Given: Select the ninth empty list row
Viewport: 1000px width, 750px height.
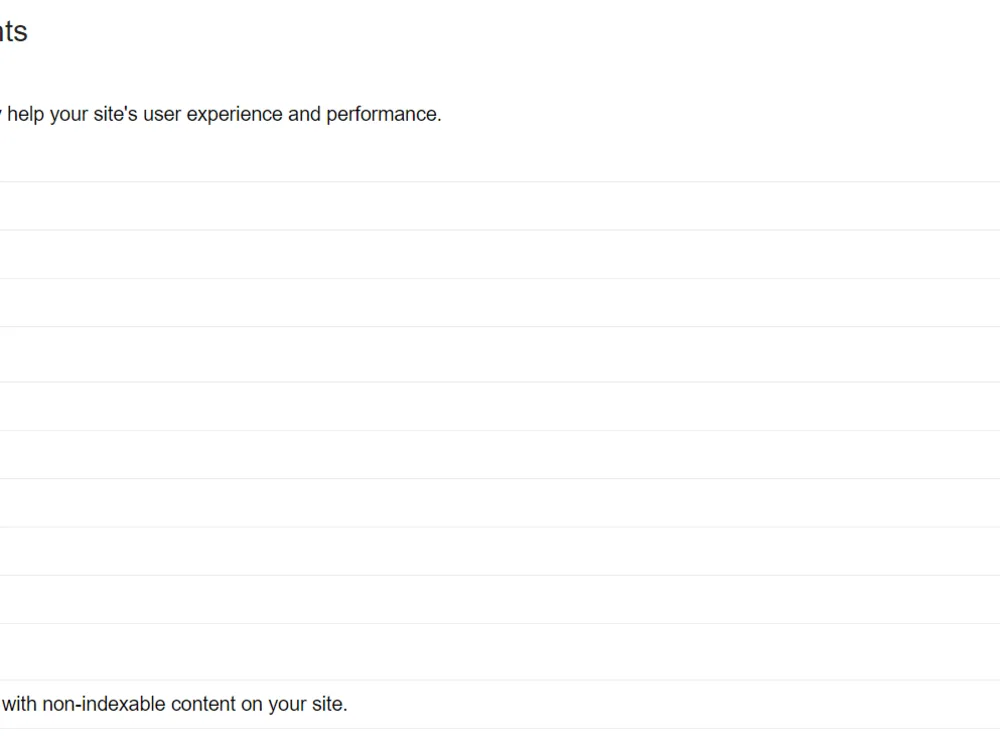Looking at the screenshot, I should click(500, 600).
